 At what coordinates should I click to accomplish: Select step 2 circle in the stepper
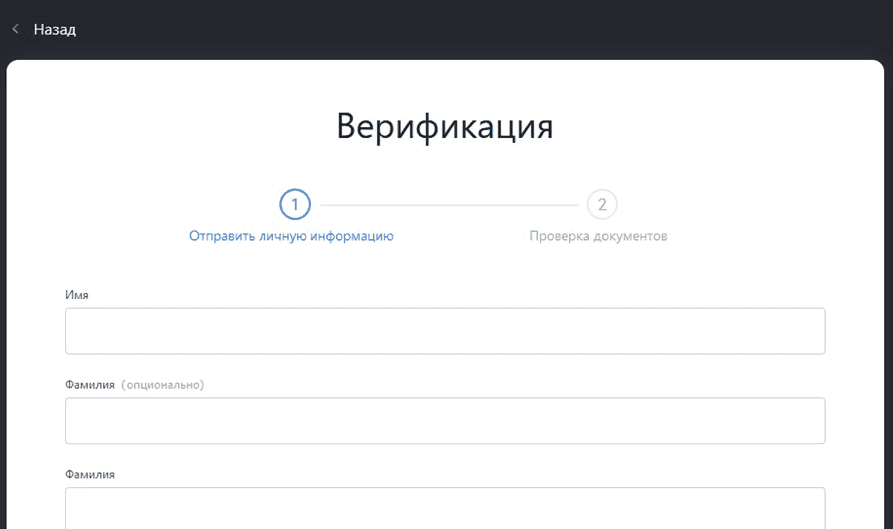click(602, 204)
